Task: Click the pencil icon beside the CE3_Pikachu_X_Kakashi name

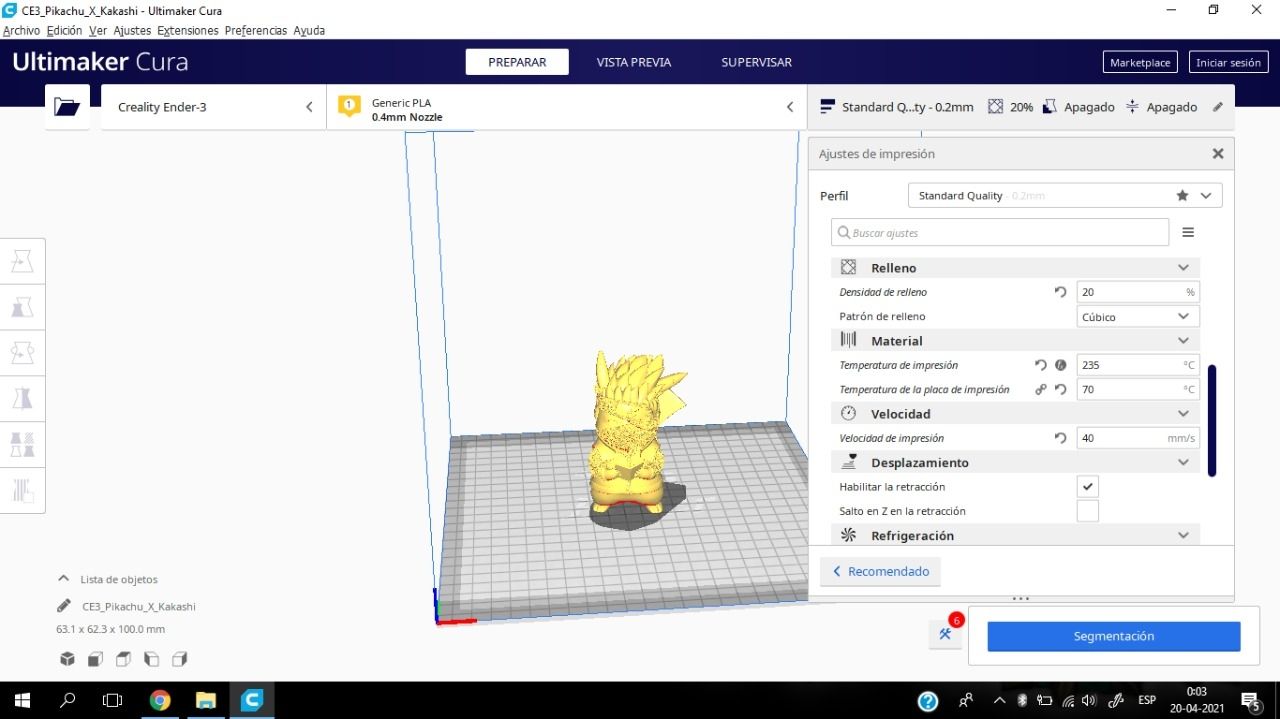Action: [64, 606]
